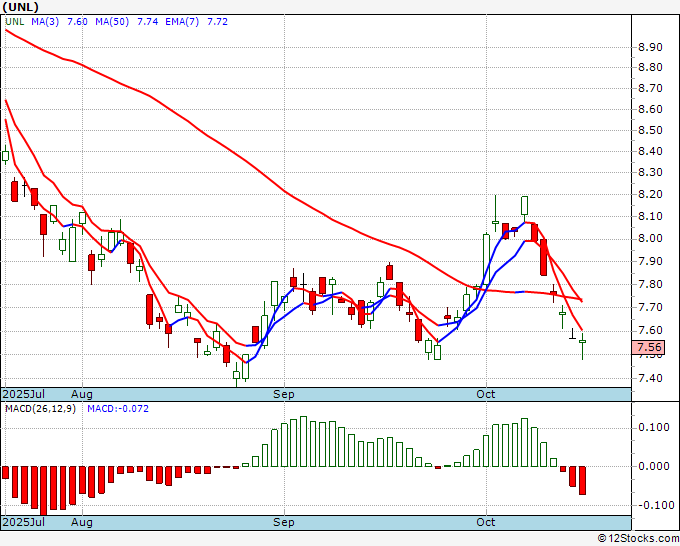The height and width of the screenshot is (546, 680).
Task: Click the (UNL) chart title
Action: tap(21, 7)
